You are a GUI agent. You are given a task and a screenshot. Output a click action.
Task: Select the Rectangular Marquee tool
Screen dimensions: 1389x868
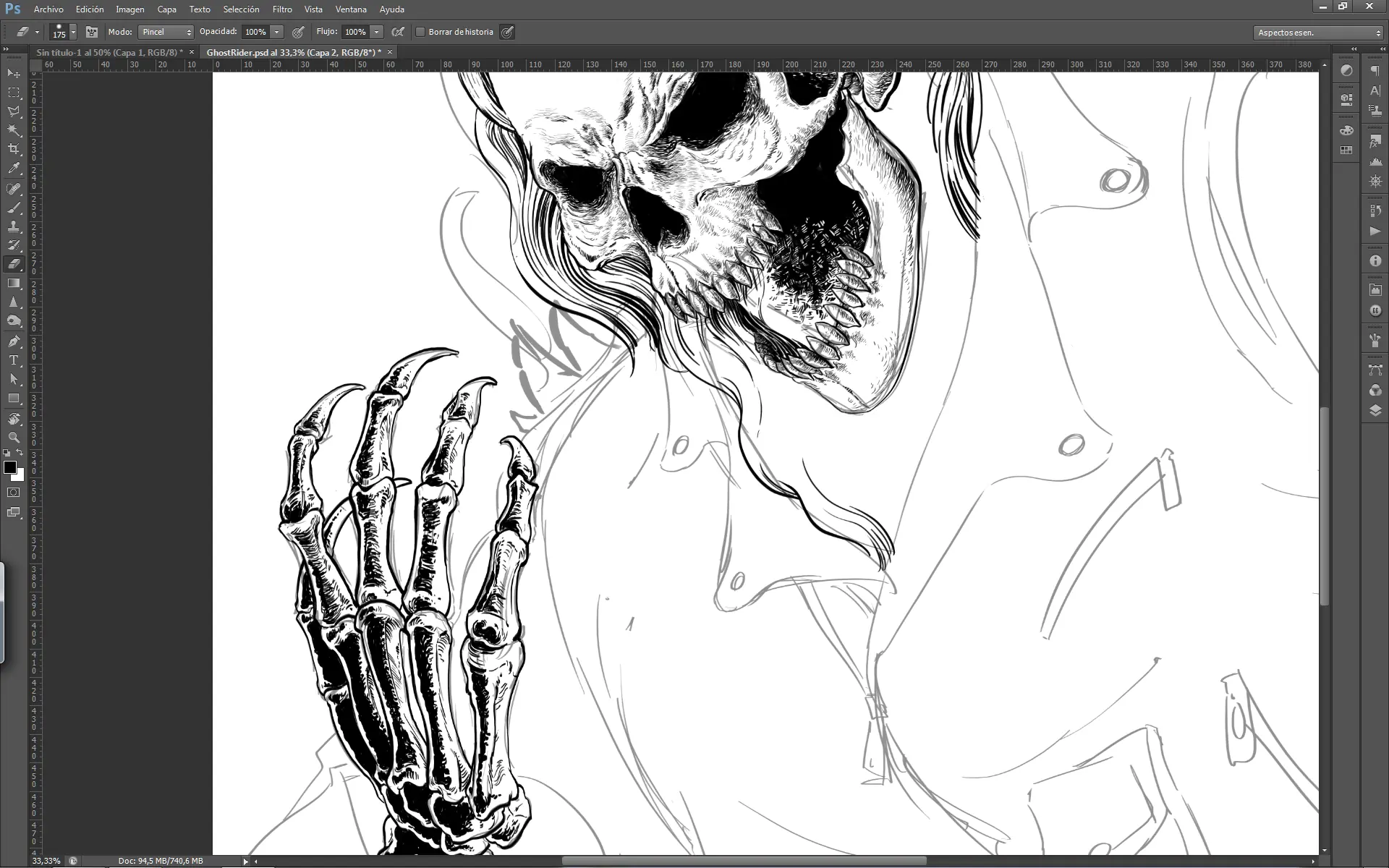pyautogui.click(x=14, y=93)
